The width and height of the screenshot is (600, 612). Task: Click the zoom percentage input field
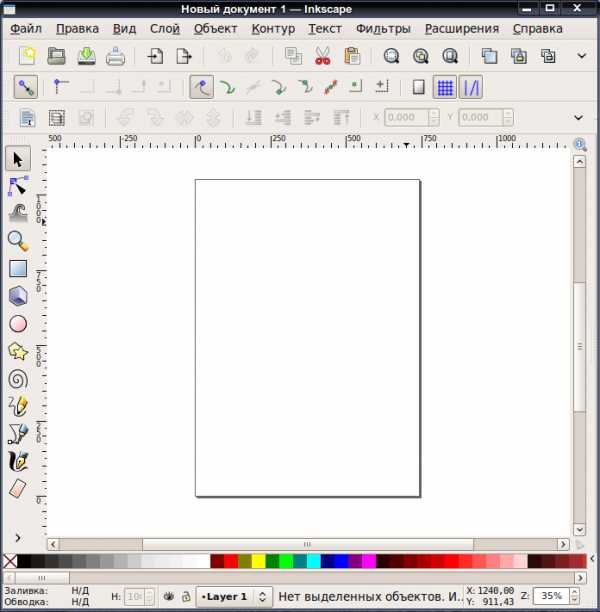pos(551,596)
